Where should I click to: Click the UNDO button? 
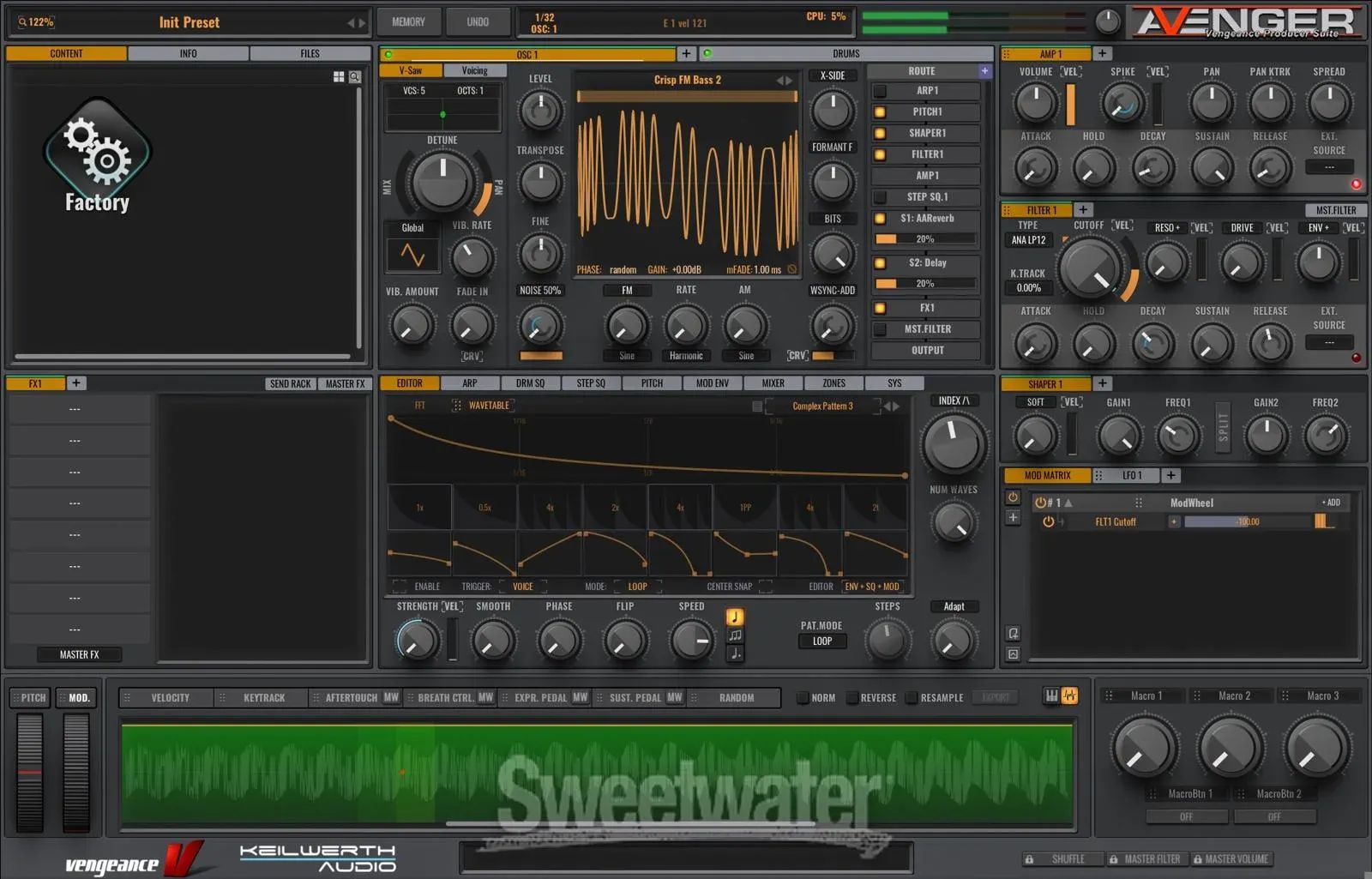click(x=478, y=22)
